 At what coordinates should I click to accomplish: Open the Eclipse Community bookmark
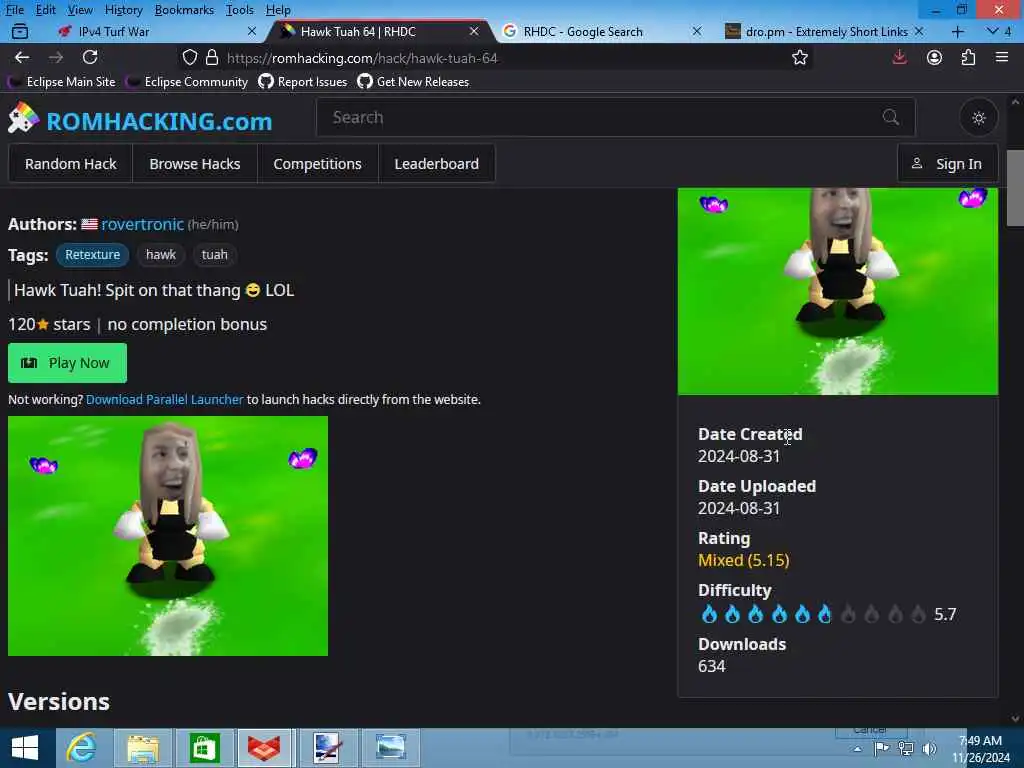(x=187, y=82)
